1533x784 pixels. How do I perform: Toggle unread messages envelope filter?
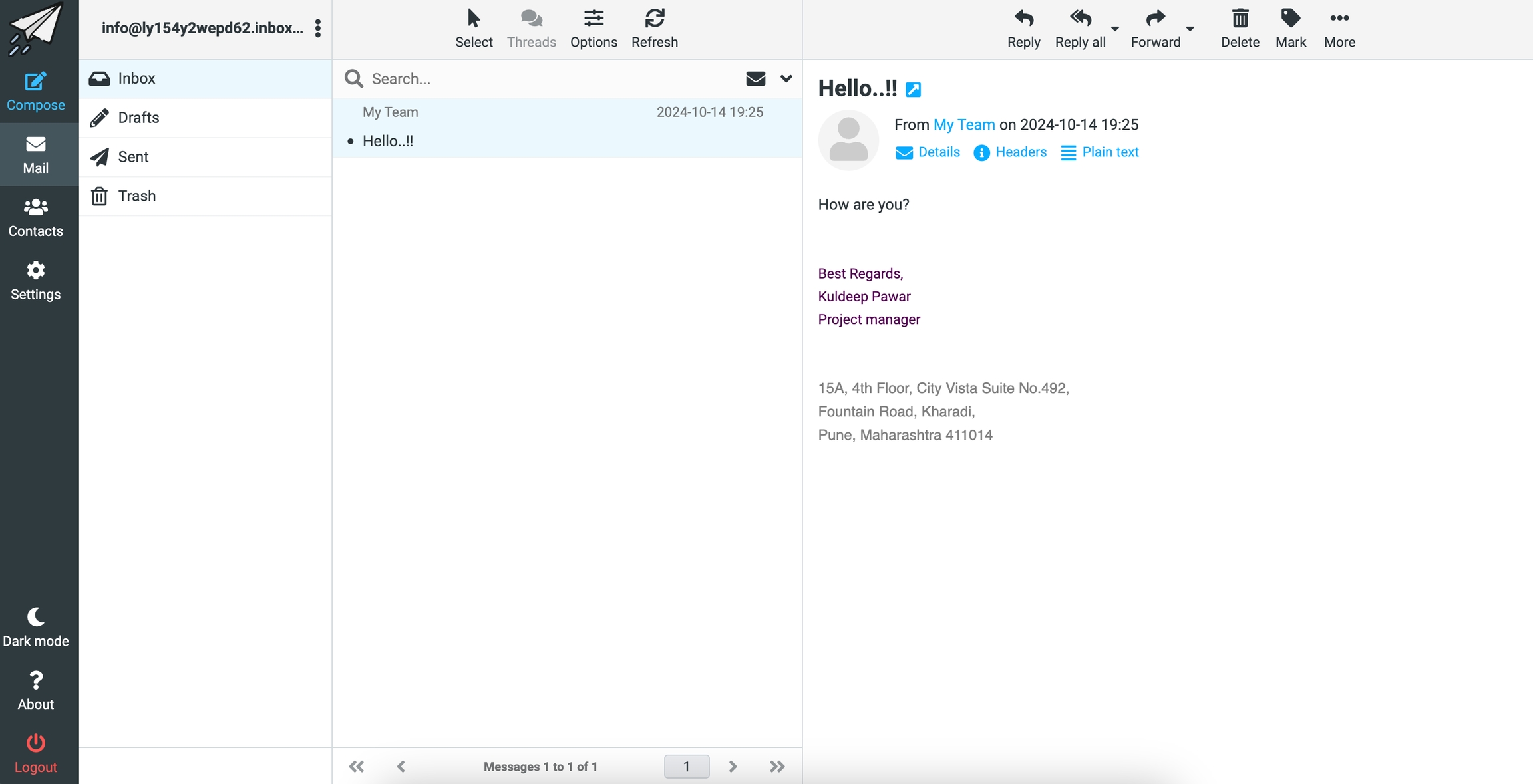[755, 78]
